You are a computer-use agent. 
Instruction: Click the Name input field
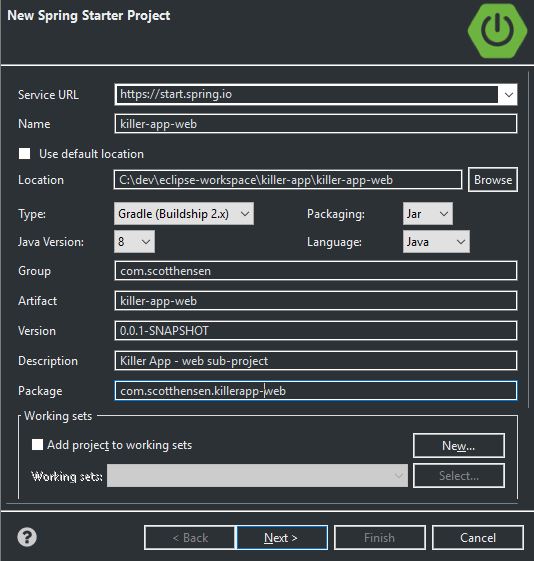pyautogui.click(x=316, y=124)
